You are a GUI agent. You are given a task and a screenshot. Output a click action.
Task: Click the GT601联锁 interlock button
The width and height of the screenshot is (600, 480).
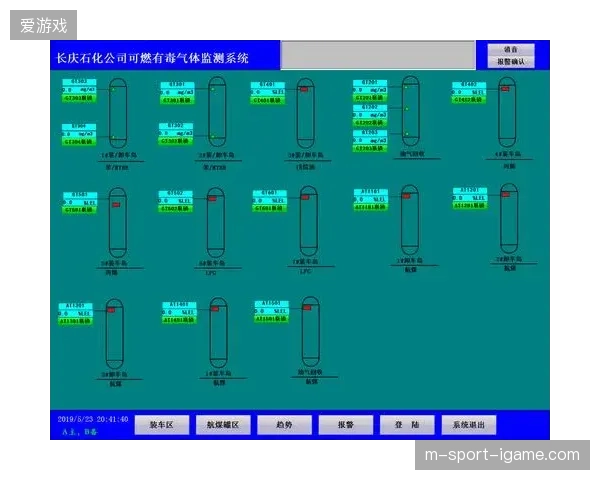tap(269, 208)
